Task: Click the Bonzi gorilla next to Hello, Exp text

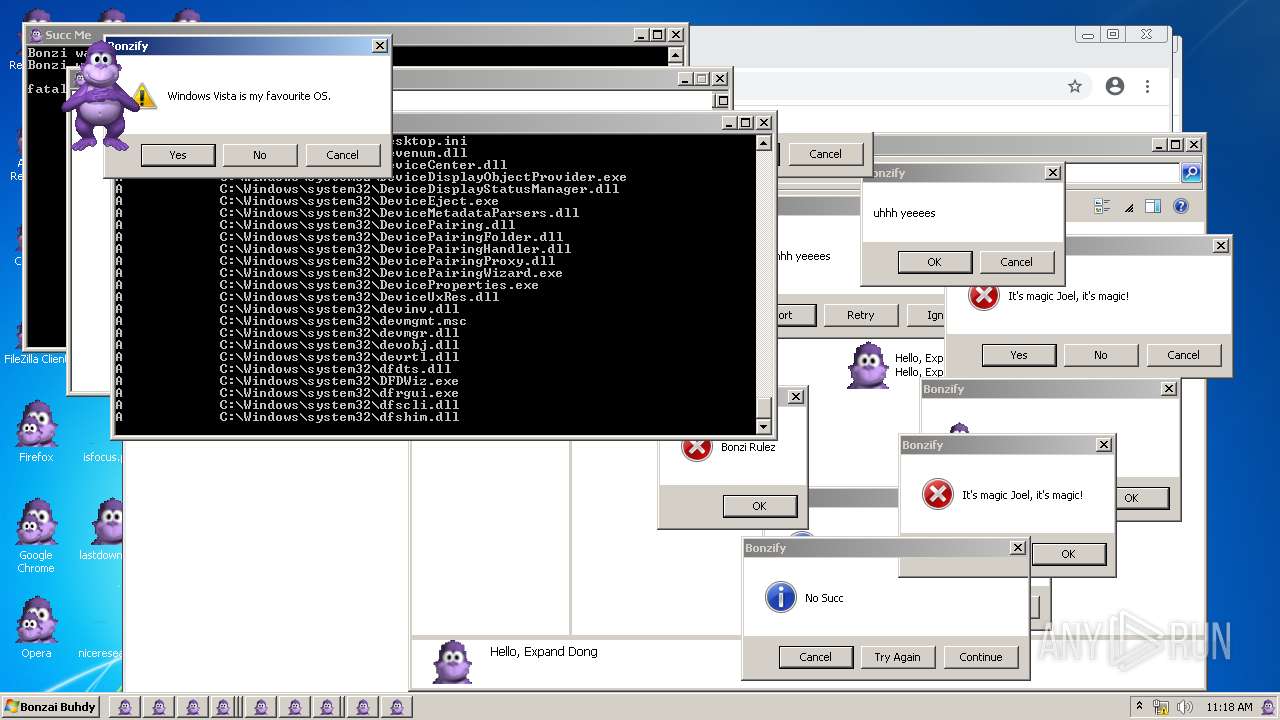Action: 867,366
